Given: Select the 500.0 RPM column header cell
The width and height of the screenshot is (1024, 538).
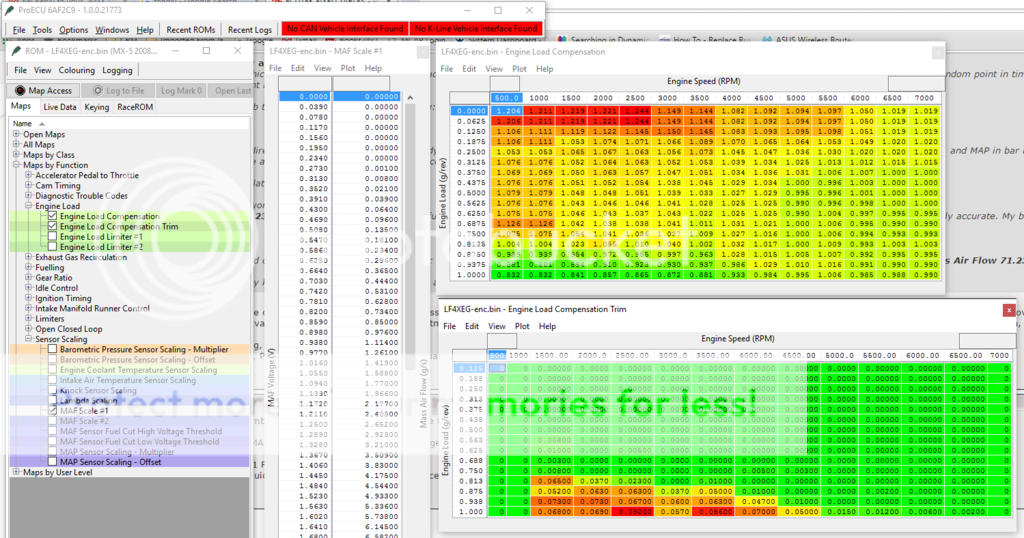Looking at the screenshot, I should (x=505, y=99).
